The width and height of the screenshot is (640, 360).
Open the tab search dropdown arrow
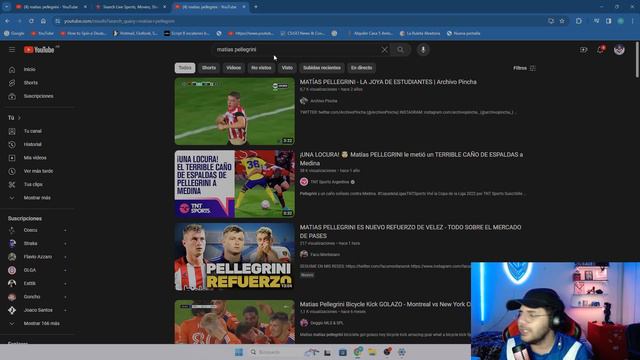[7, 7]
